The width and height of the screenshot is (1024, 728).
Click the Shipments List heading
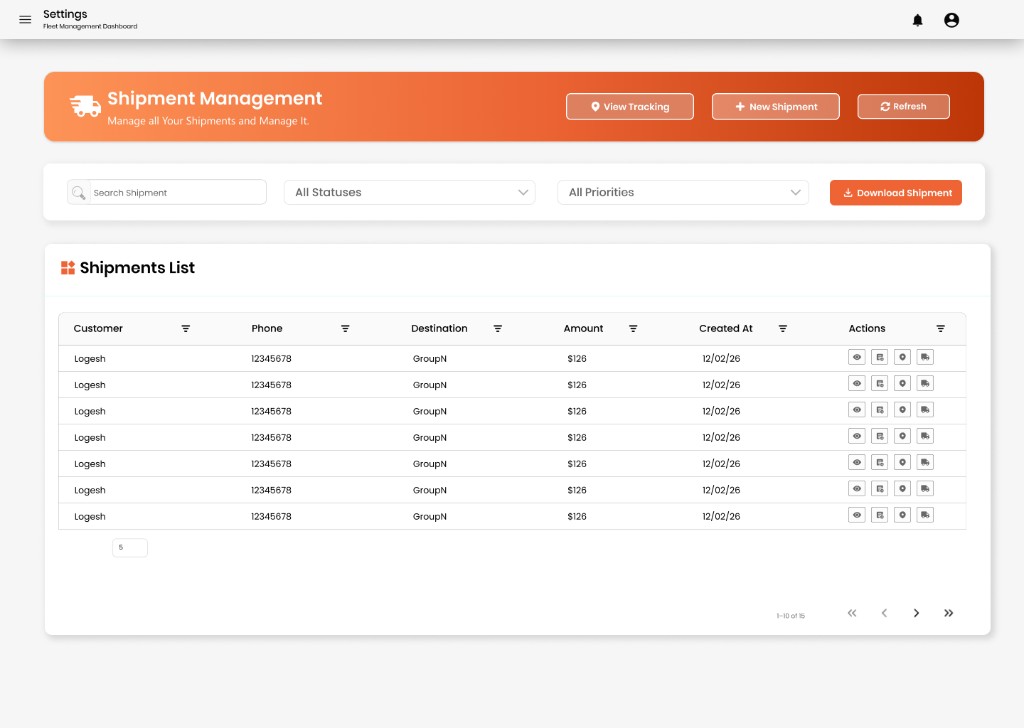tap(137, 268)
